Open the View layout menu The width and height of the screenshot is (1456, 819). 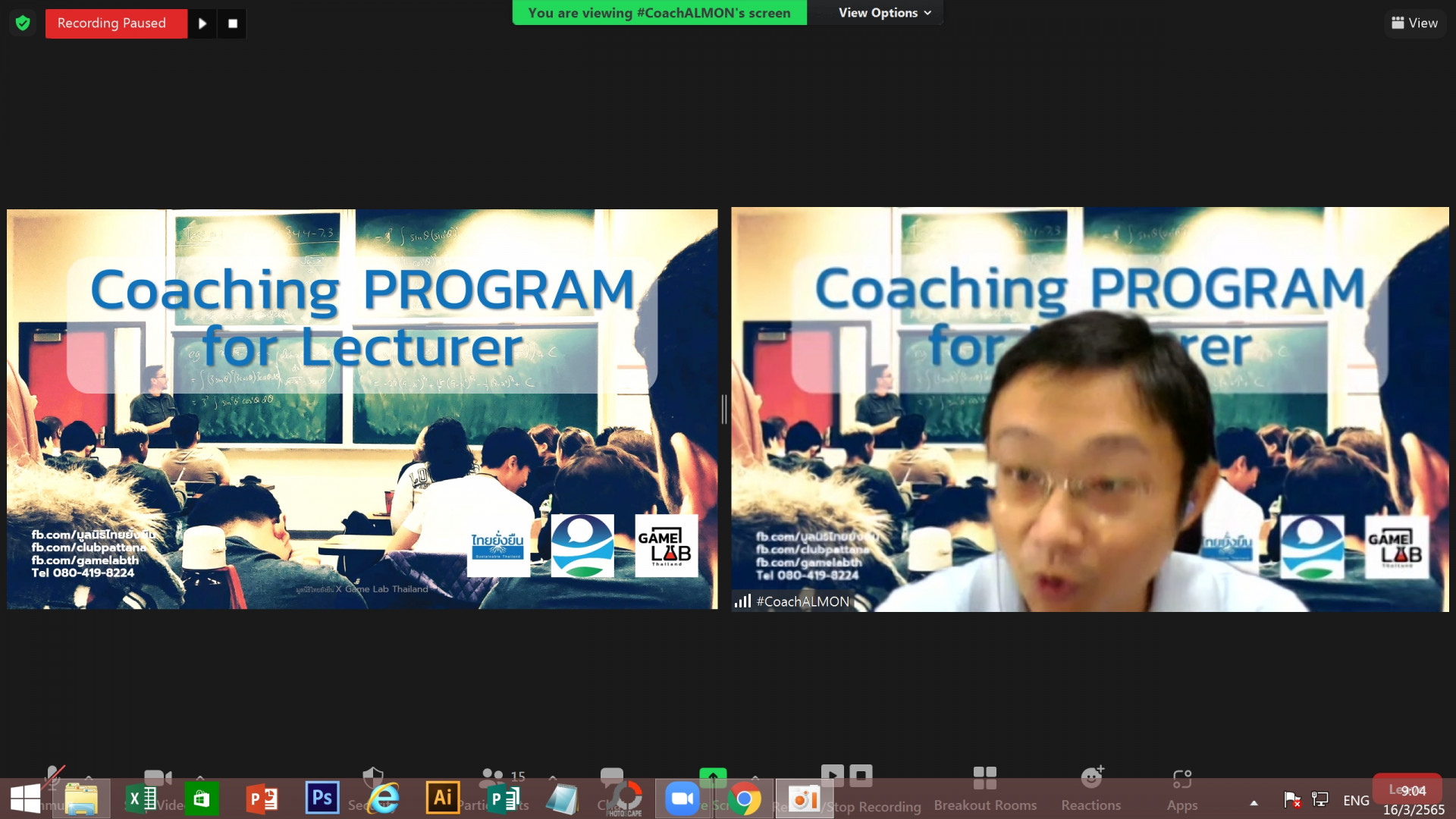click(1414, 24)
